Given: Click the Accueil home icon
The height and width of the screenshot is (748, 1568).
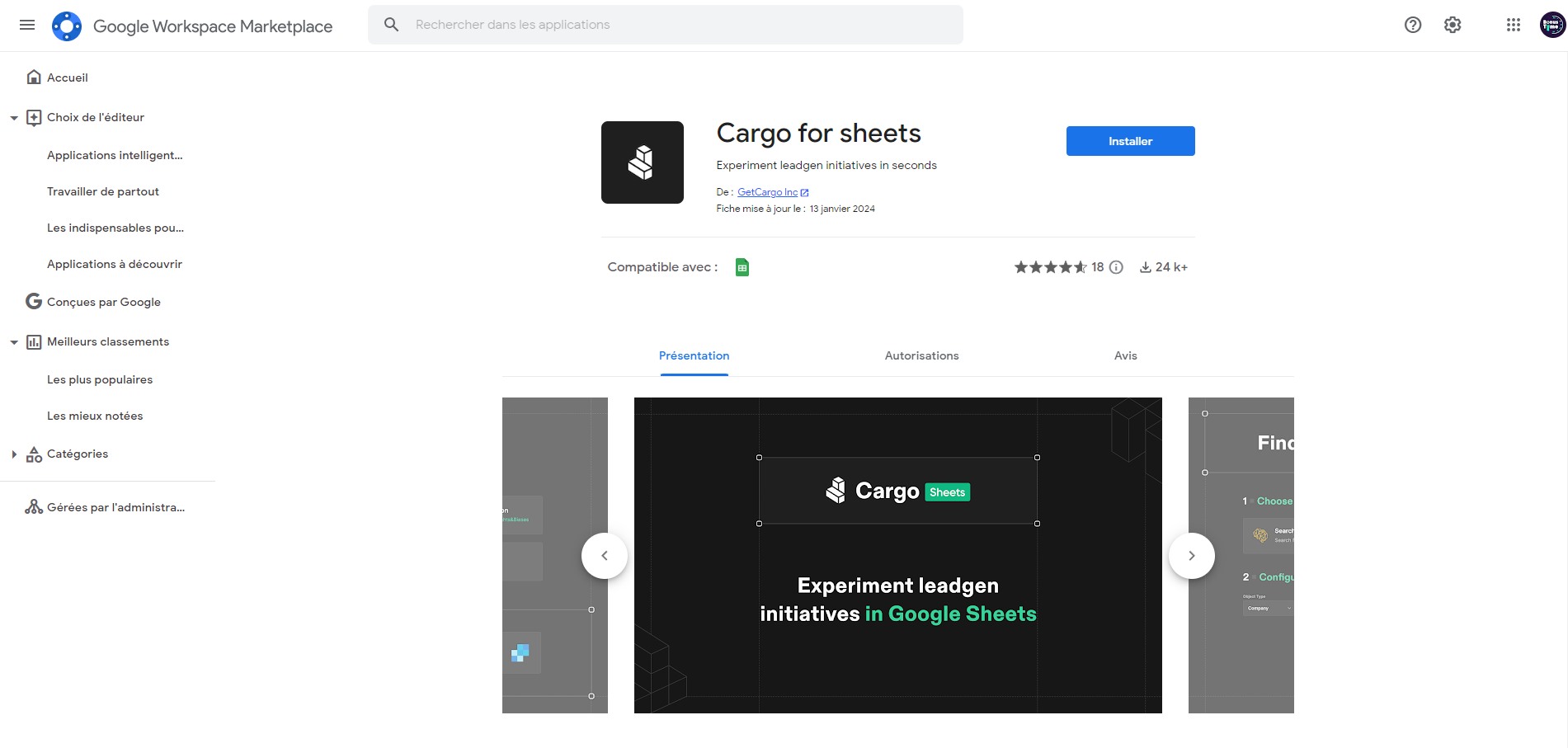Looking at the screenshot, I should 34,77.
